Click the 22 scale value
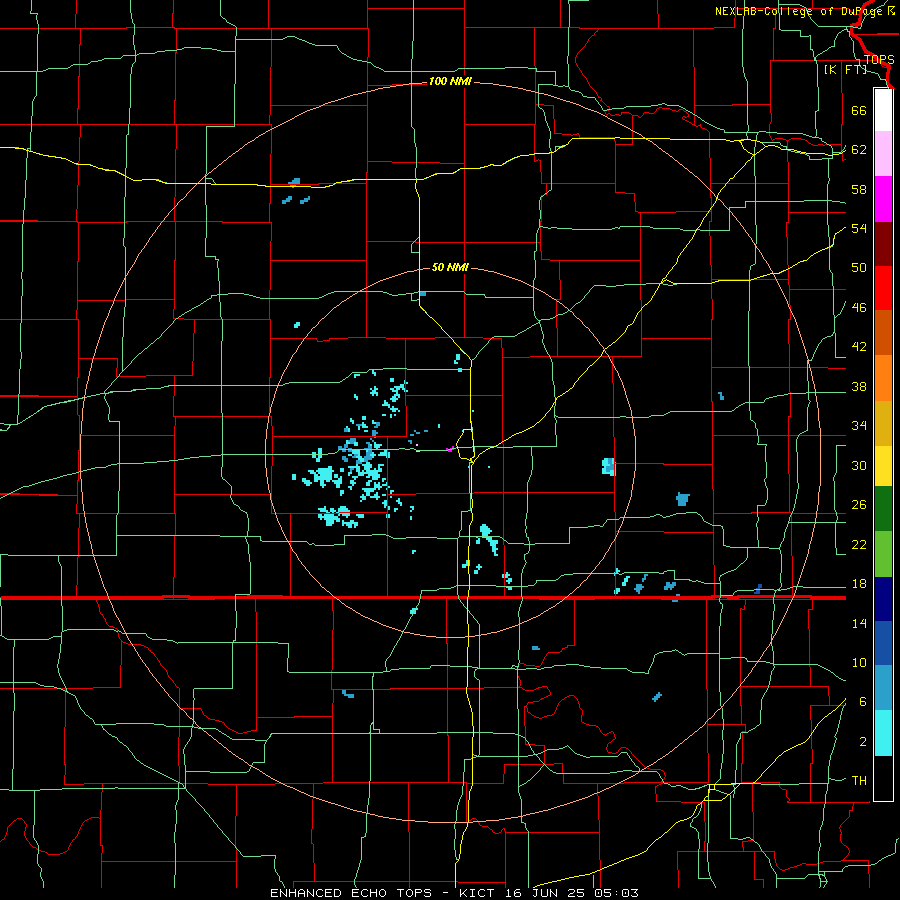This screenshot has width=900, height=900. (x=859, y=545)
